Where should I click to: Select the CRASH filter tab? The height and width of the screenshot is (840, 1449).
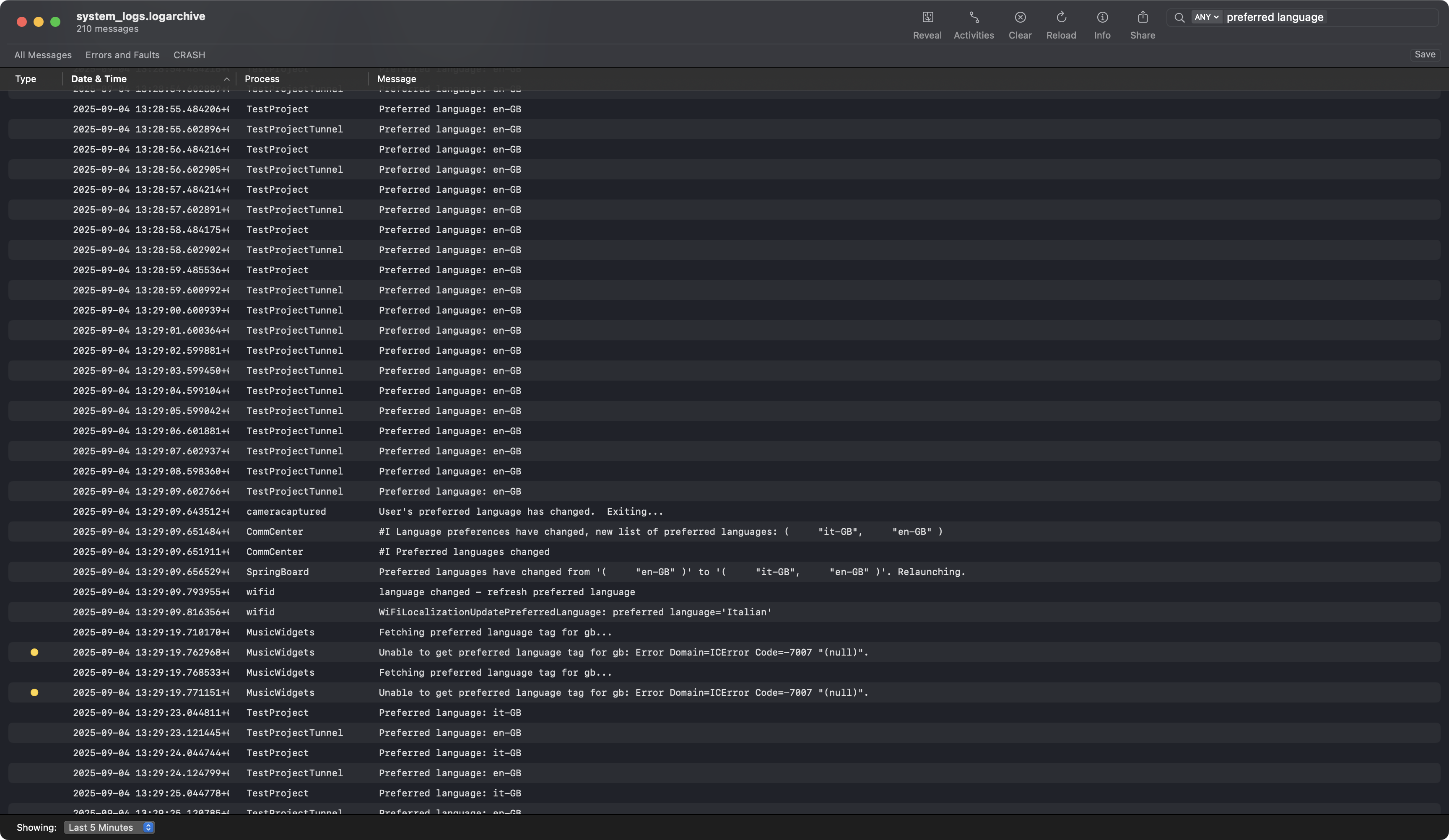pos(189,54)
